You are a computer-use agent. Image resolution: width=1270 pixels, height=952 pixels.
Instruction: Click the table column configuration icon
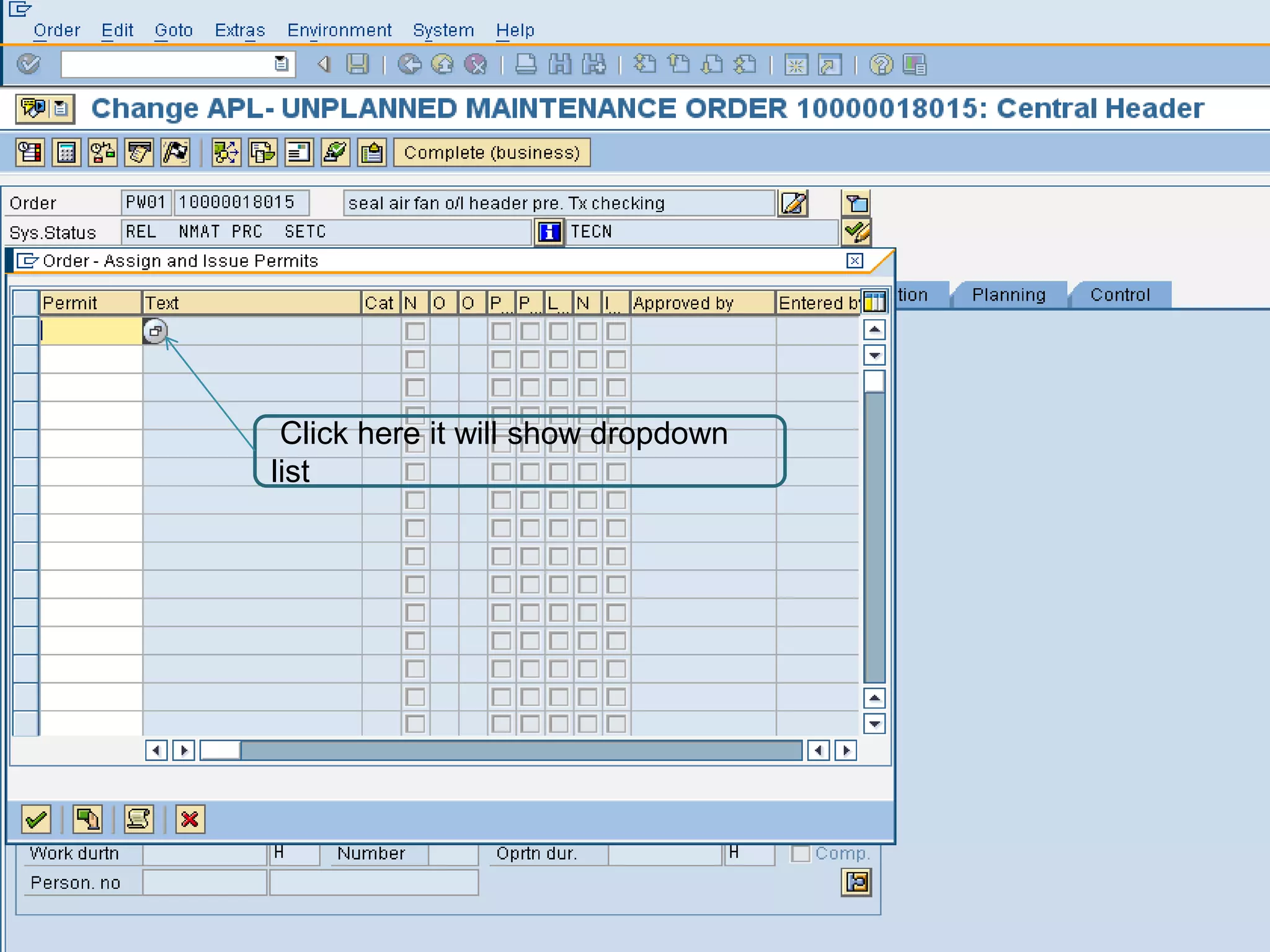click(x=874, y=302)
